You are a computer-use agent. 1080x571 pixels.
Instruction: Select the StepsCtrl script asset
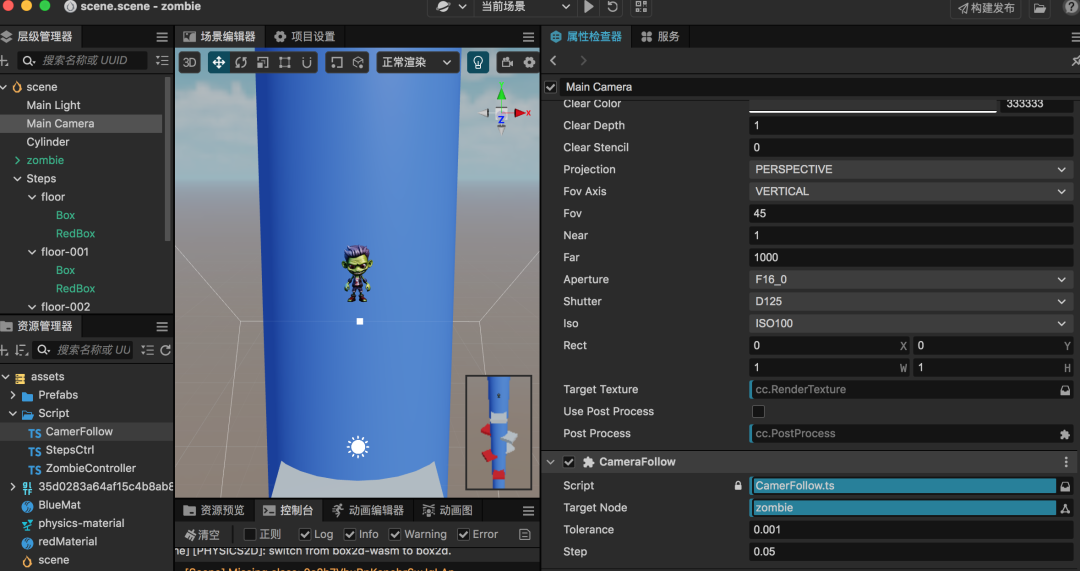pos(70,450)
